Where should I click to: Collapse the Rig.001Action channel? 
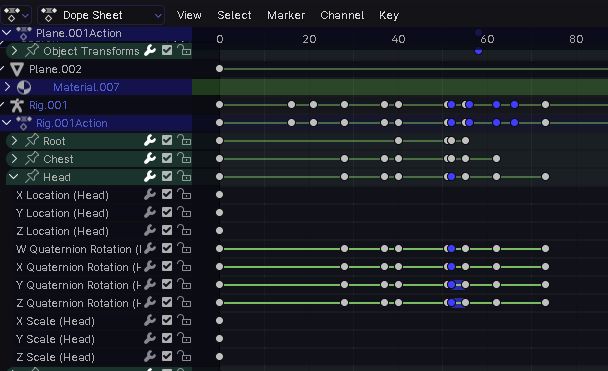pos(7,123)
